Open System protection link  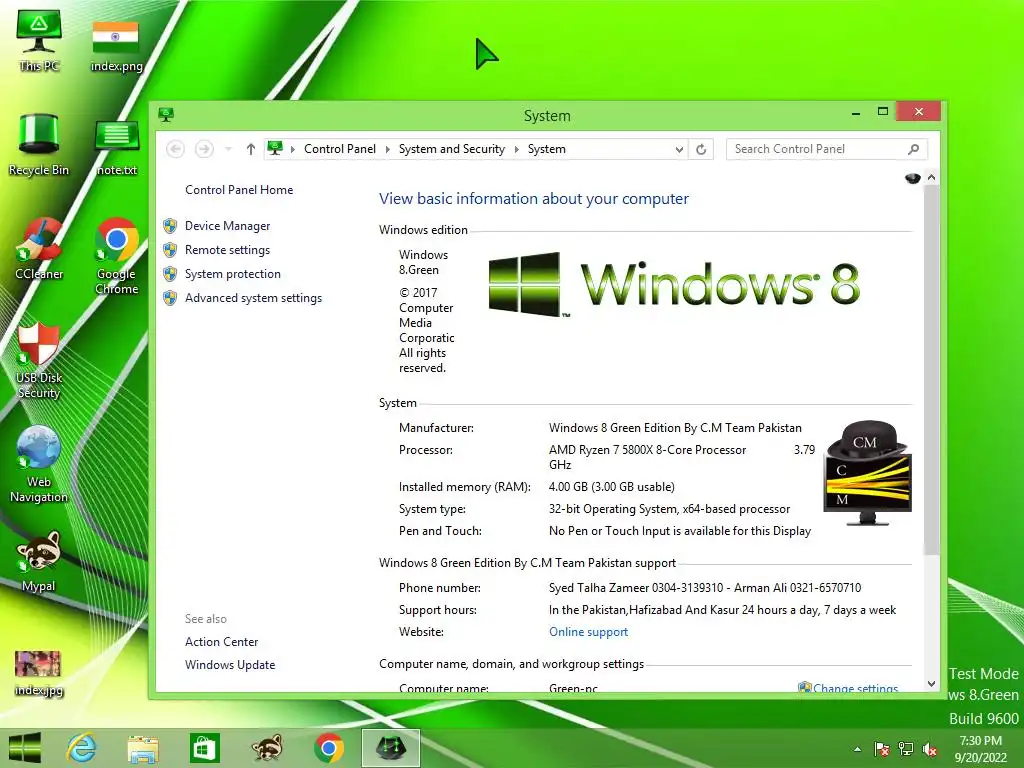(x=232, y=274)
